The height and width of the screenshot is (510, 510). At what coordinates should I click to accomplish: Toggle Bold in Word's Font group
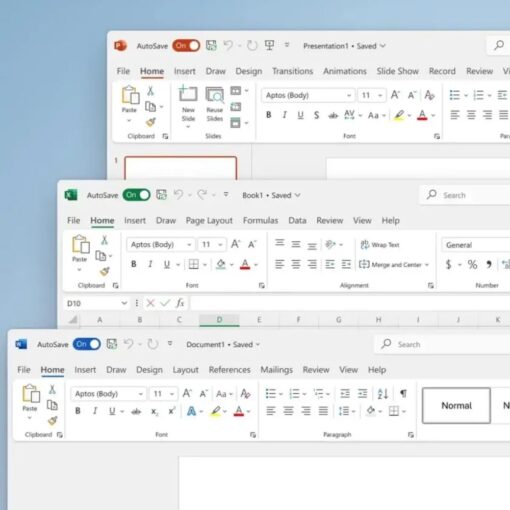[78, 411]
